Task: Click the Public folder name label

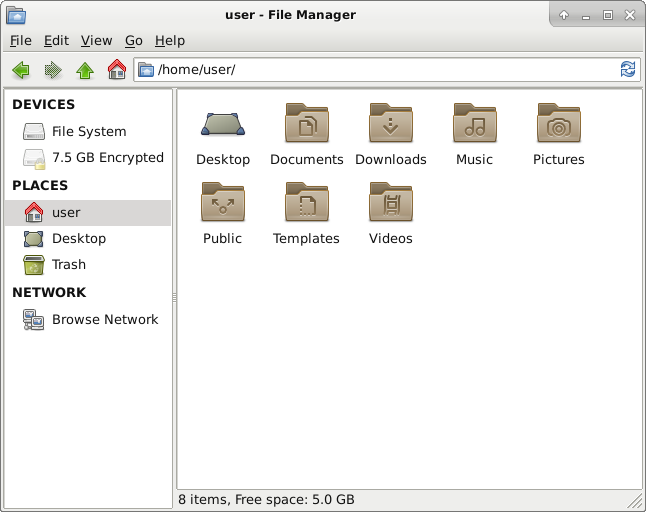Action: click(222, 238)
